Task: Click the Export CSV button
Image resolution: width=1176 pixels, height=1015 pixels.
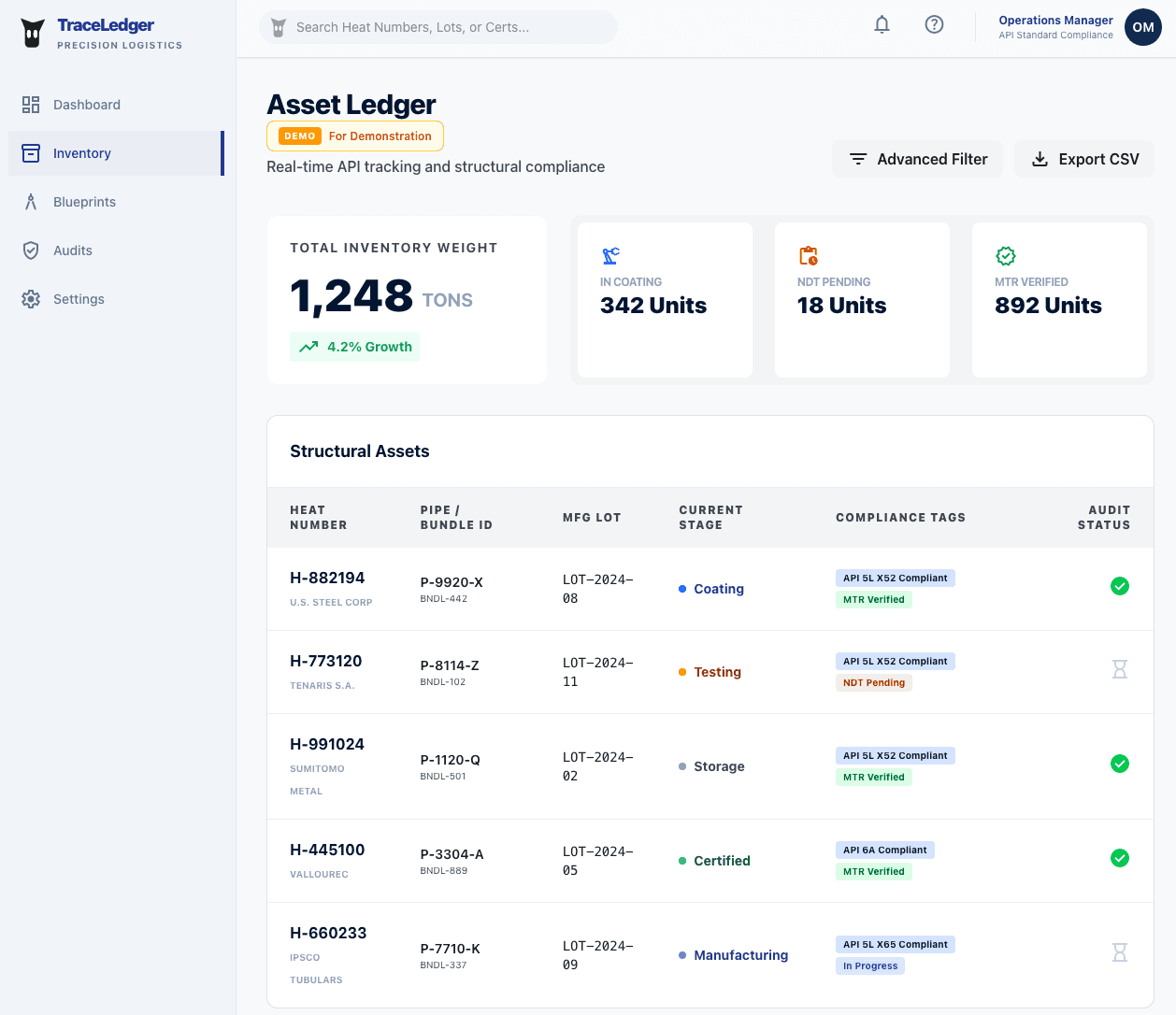Action: 1084,159
